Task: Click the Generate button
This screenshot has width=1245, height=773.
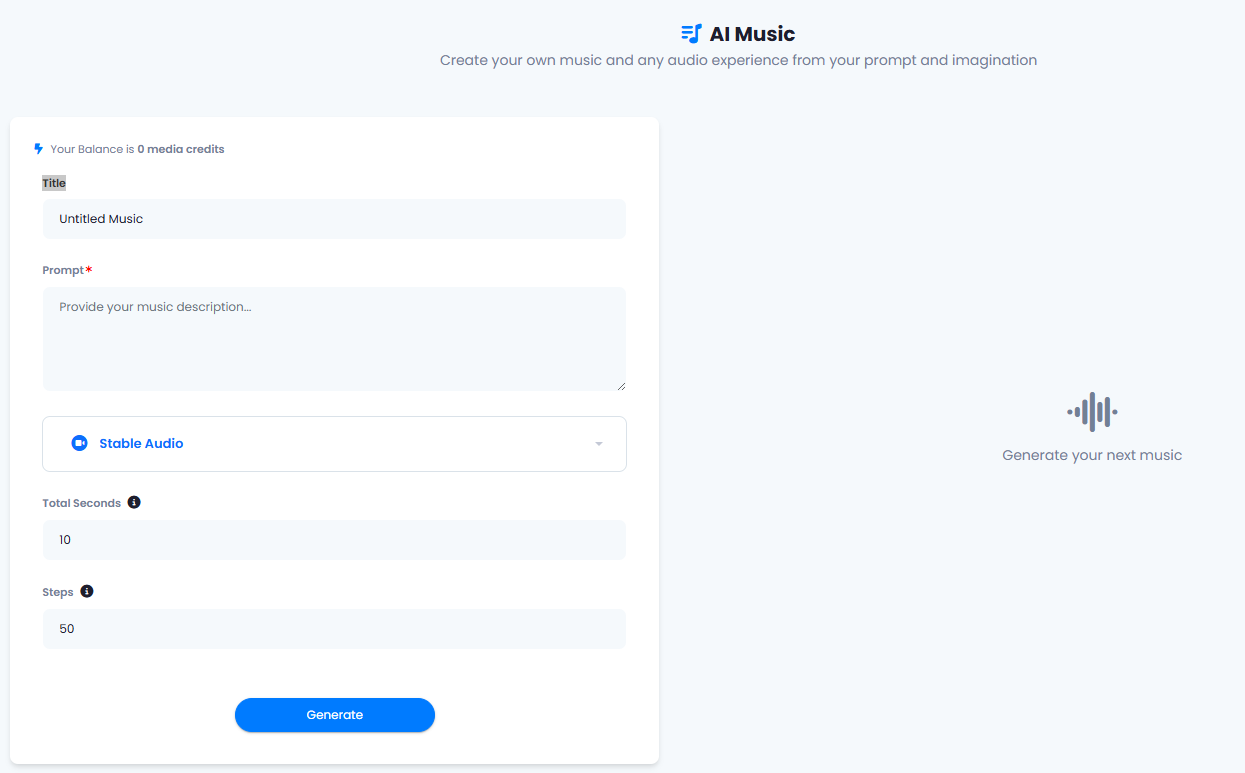Action: [x=335, y=715]
